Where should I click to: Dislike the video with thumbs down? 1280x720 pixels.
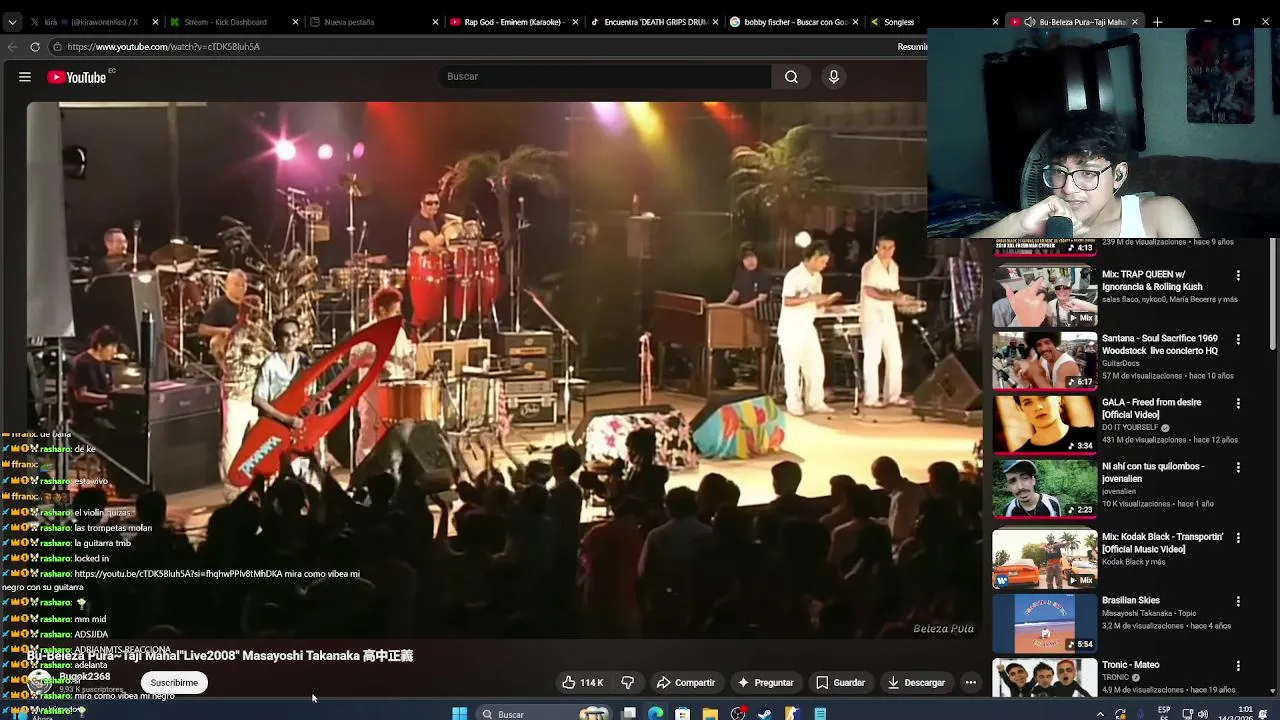(627, 683)
